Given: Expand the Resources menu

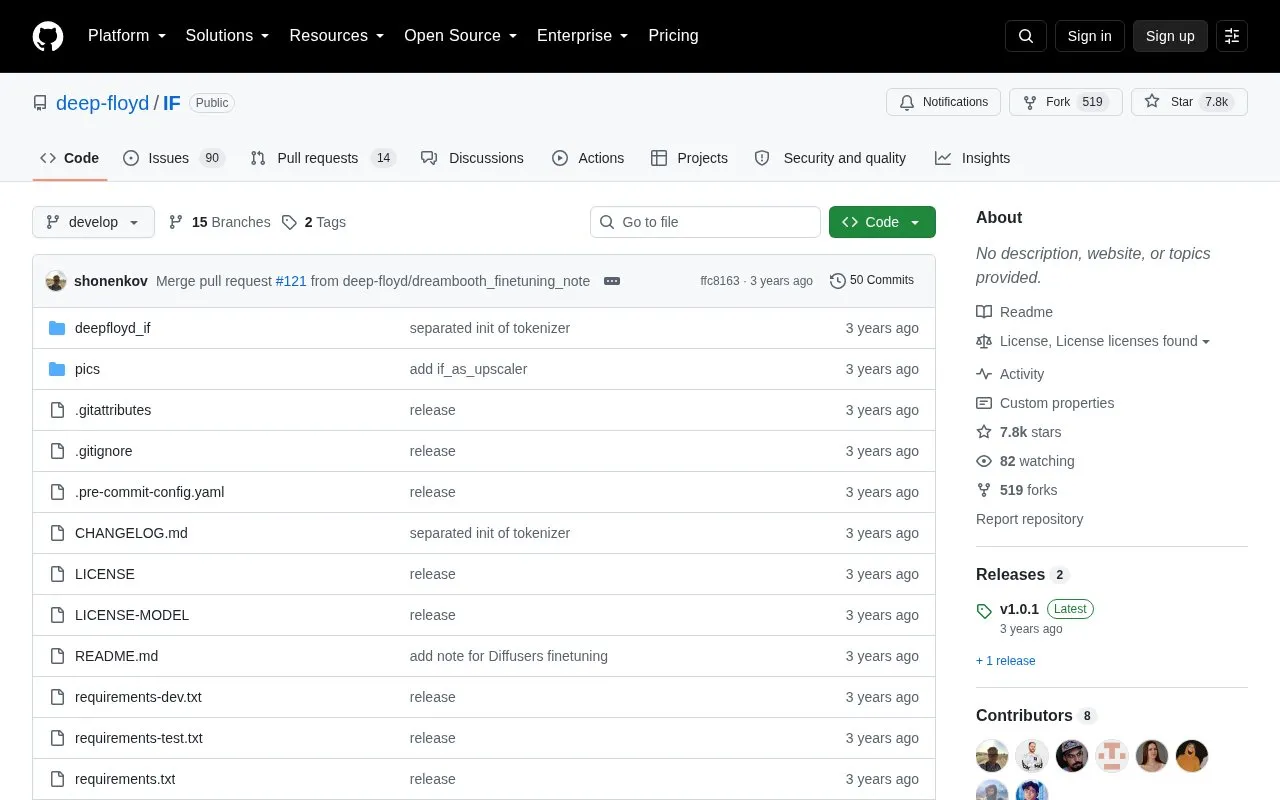Looking at the screenshot, I should pos(337,36).
